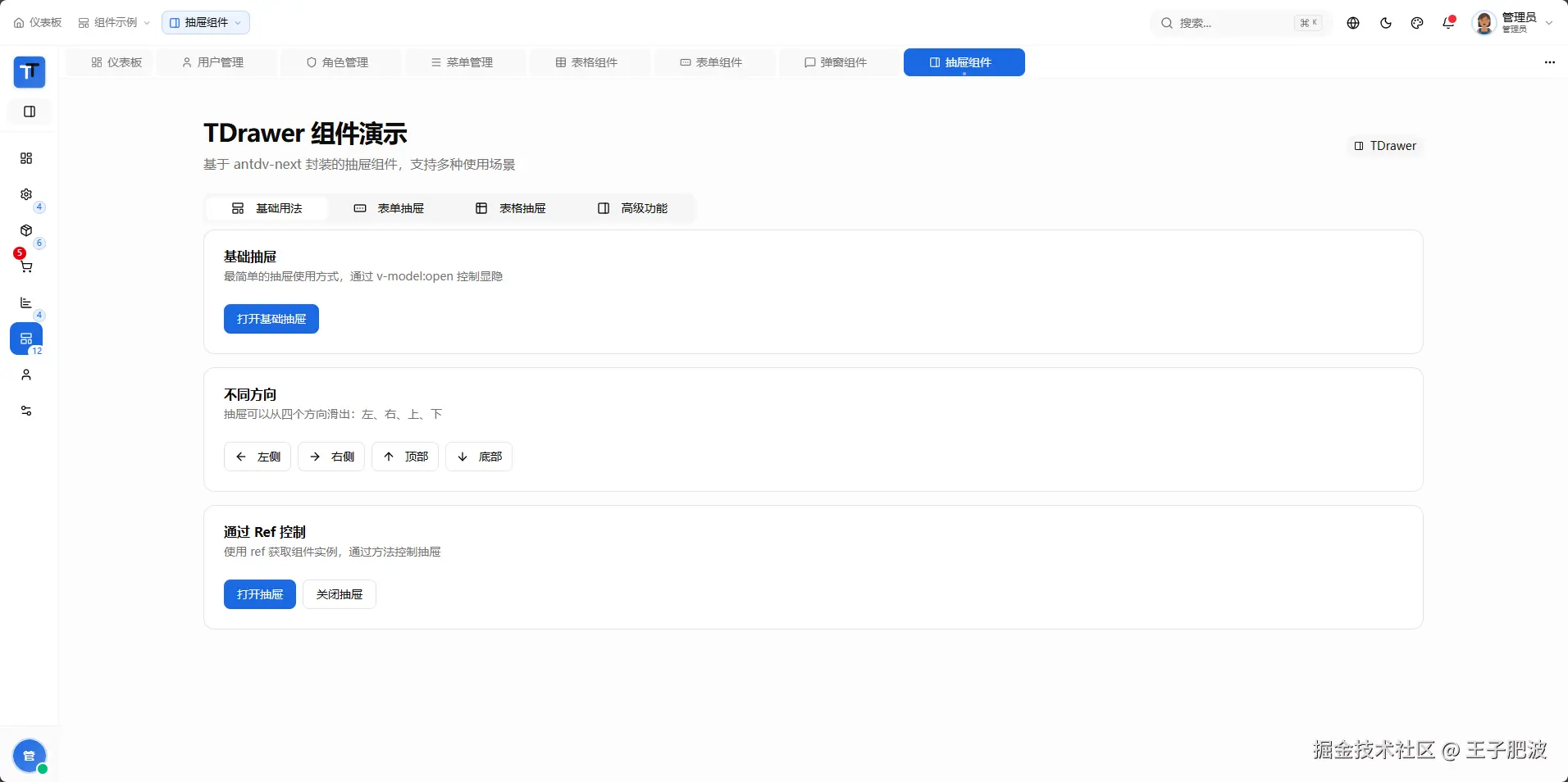Open the package box icon in sidebar
Screen dimensions: 1568x782
[26, 230]
